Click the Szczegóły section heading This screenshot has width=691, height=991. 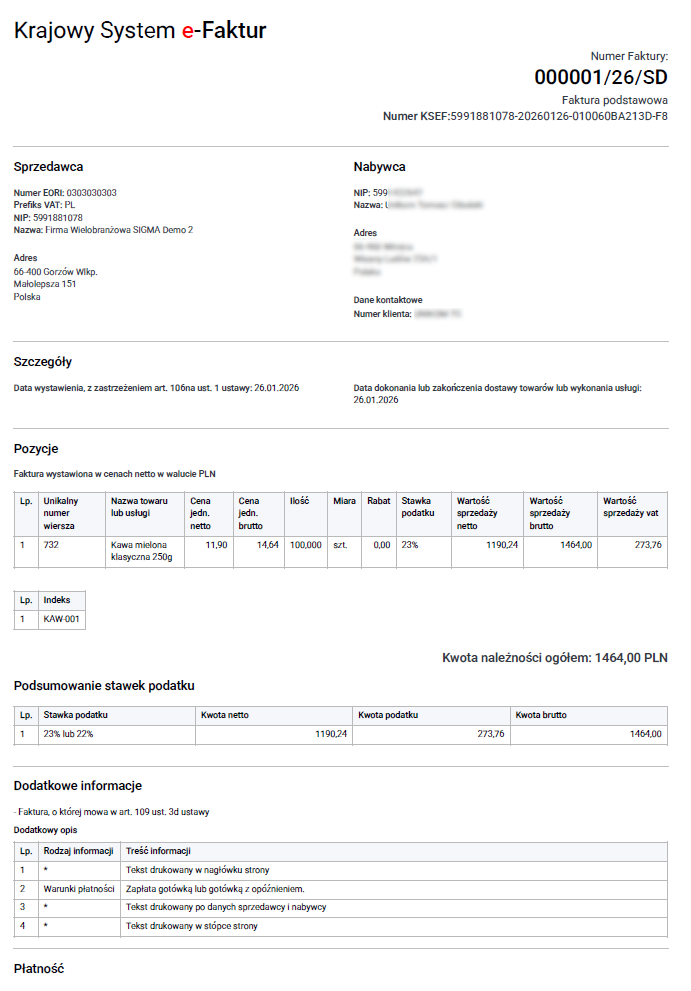[x=43, y=362]
